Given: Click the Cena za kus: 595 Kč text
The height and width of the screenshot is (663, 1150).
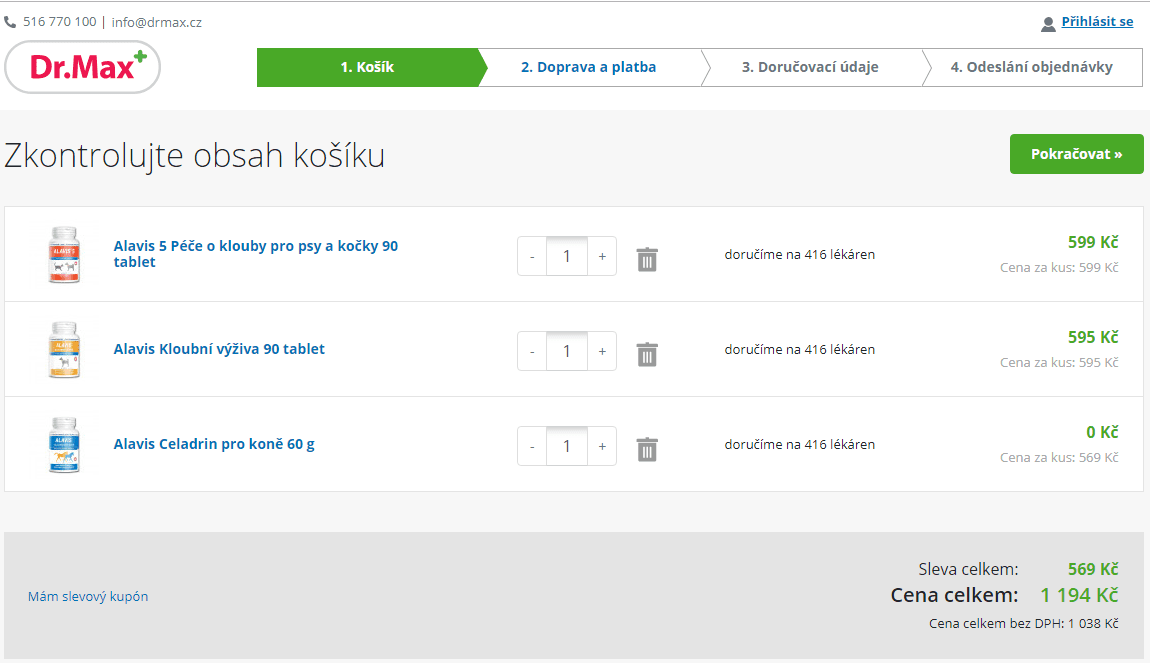Looking at the screenshot, I should [x=1059, y=362].
